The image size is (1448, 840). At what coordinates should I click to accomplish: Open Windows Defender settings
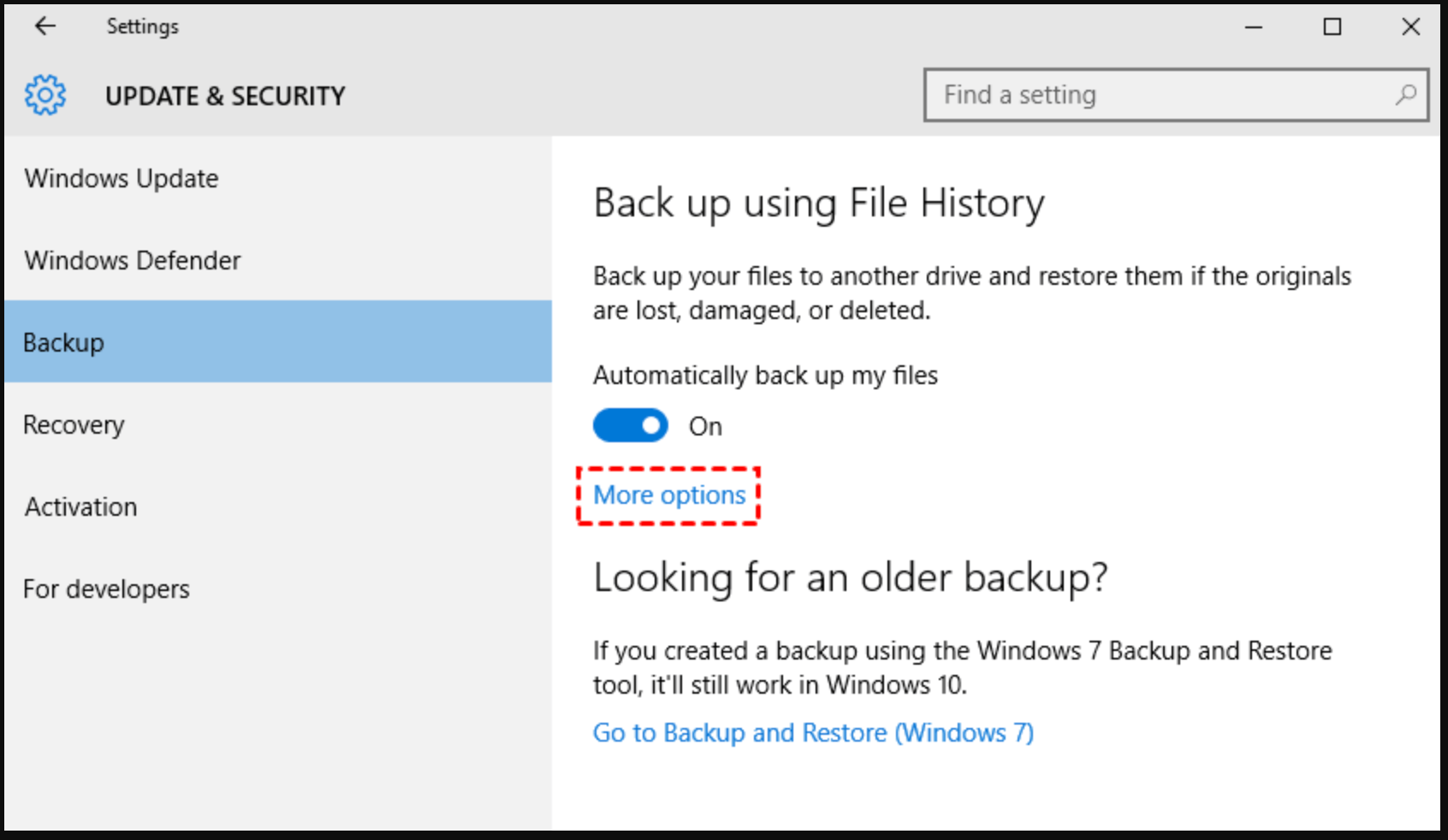133,261
